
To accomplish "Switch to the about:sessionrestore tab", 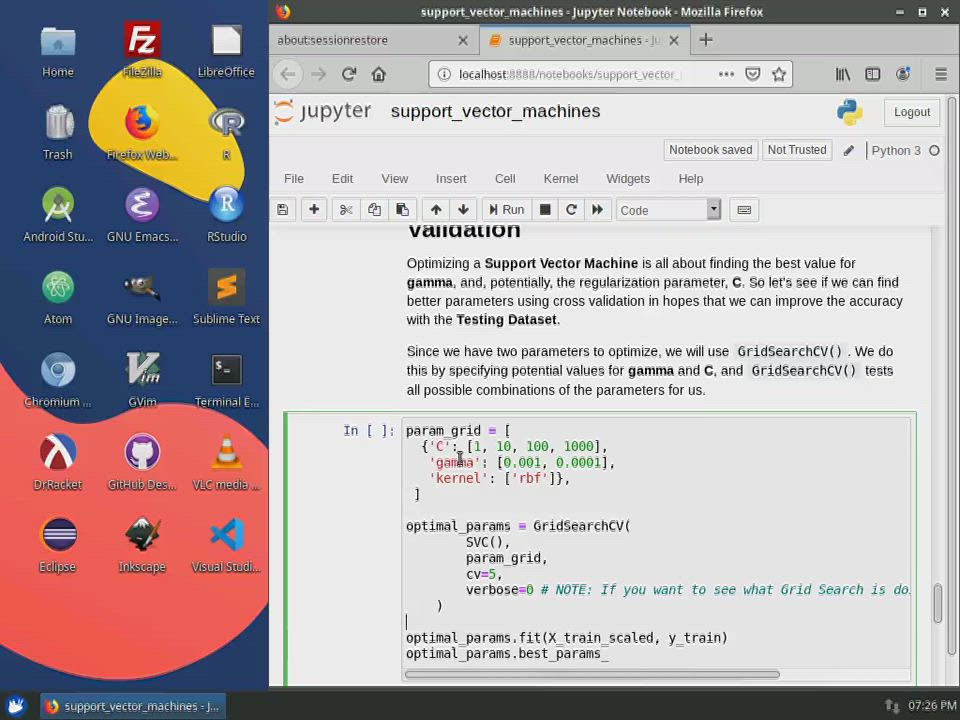I will (x=365, y=40).
